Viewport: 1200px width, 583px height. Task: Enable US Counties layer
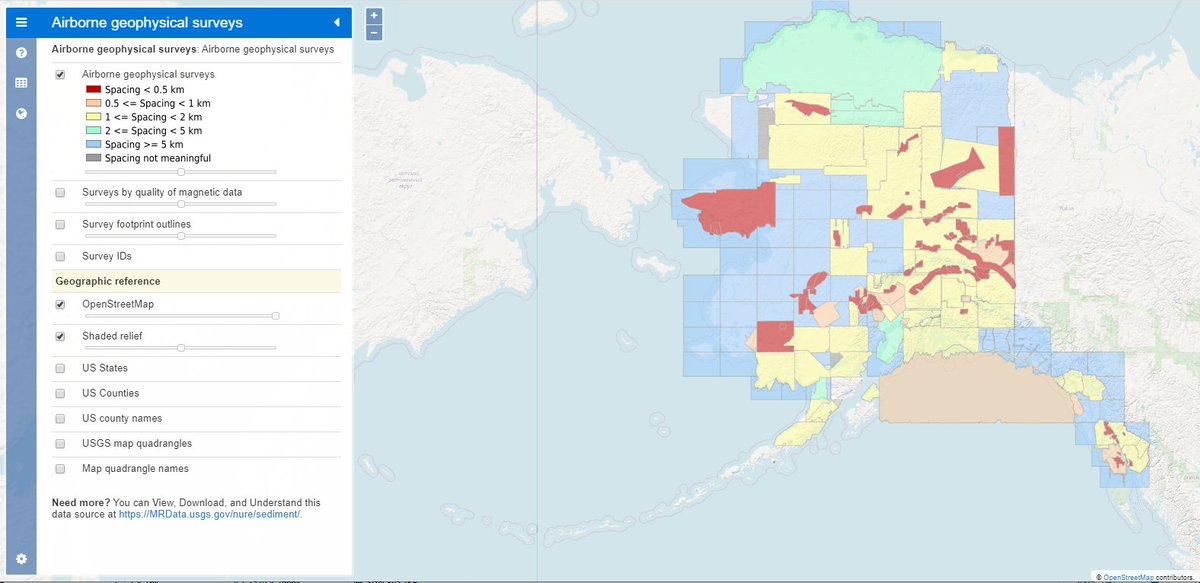[x=60, y=393]
